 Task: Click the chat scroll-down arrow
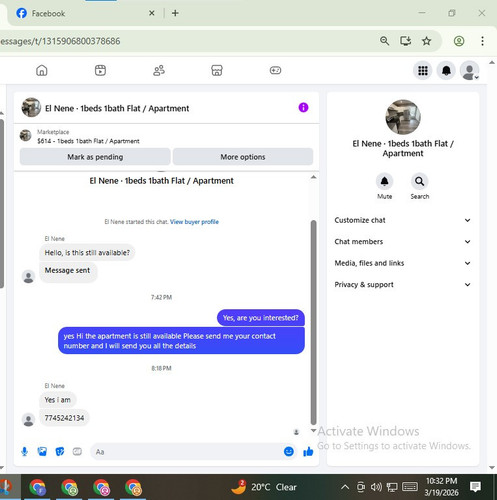313,430
